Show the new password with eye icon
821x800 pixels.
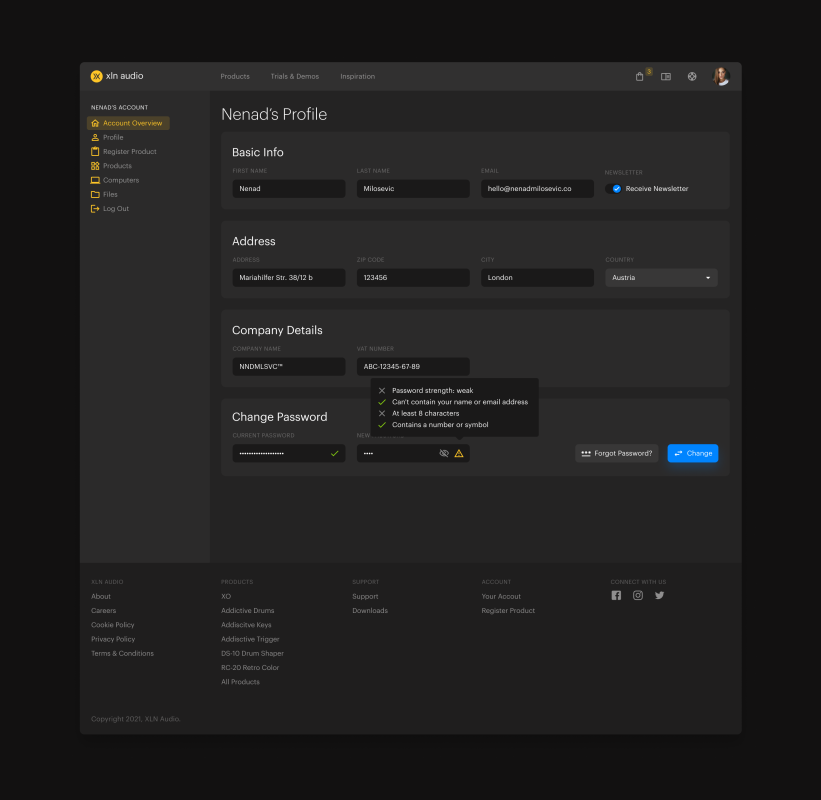pos(444,454)
